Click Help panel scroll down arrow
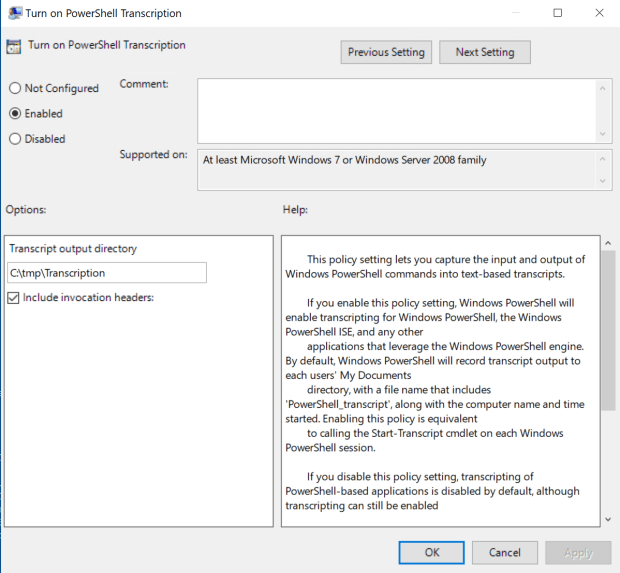Screen dimensions: 620x573 (608, 519)
